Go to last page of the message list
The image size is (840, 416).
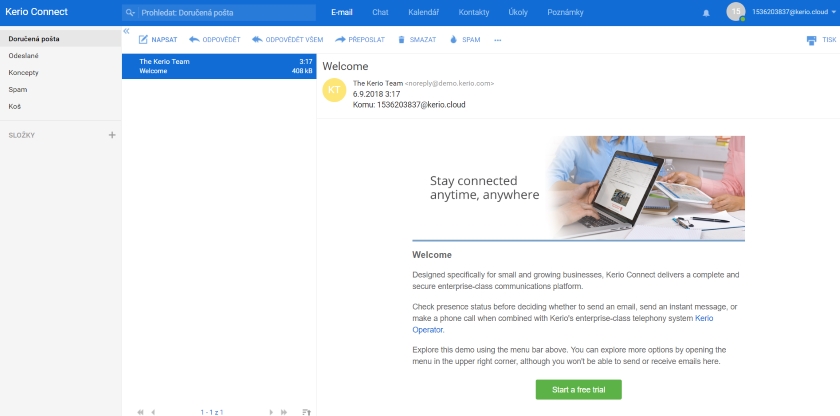tap(284, 412)
